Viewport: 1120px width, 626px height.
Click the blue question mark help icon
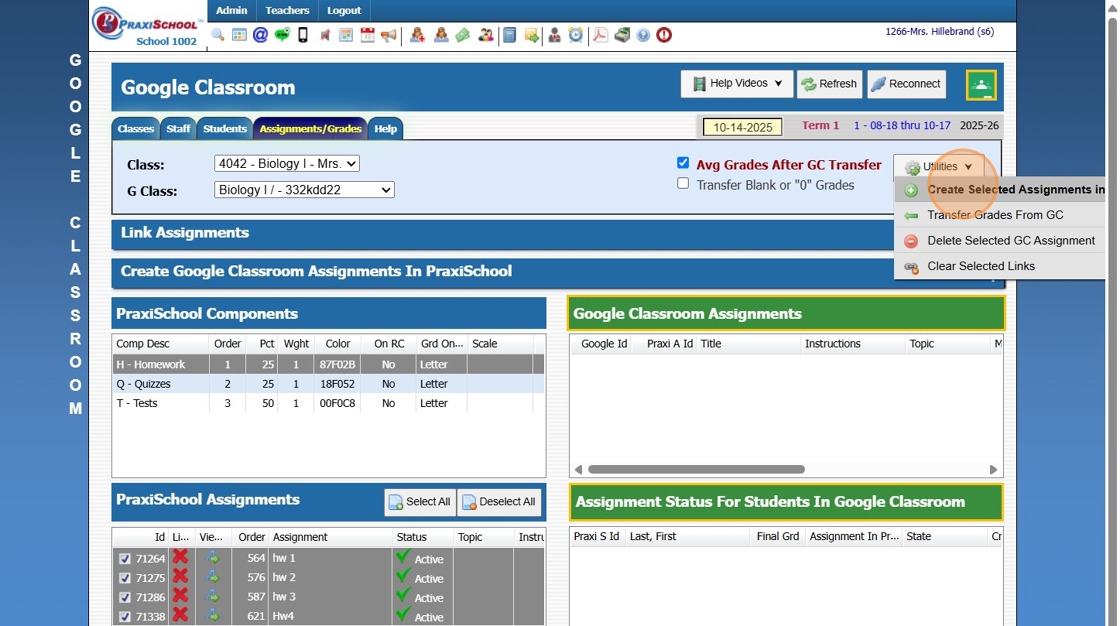click(x=643, y=35)
